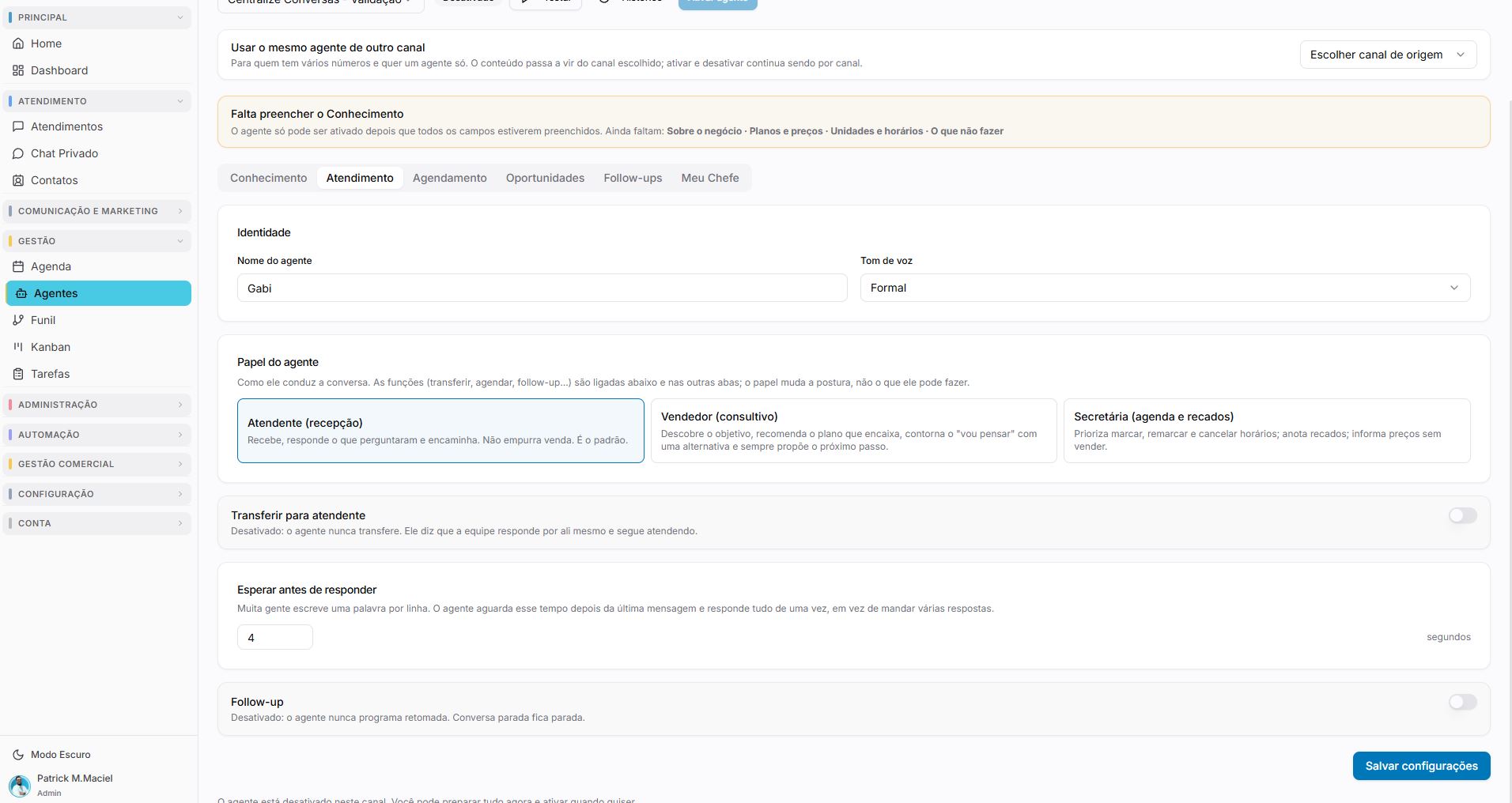Expand the CONTA section
1512x803 pixels.
[x=98, y=523]
